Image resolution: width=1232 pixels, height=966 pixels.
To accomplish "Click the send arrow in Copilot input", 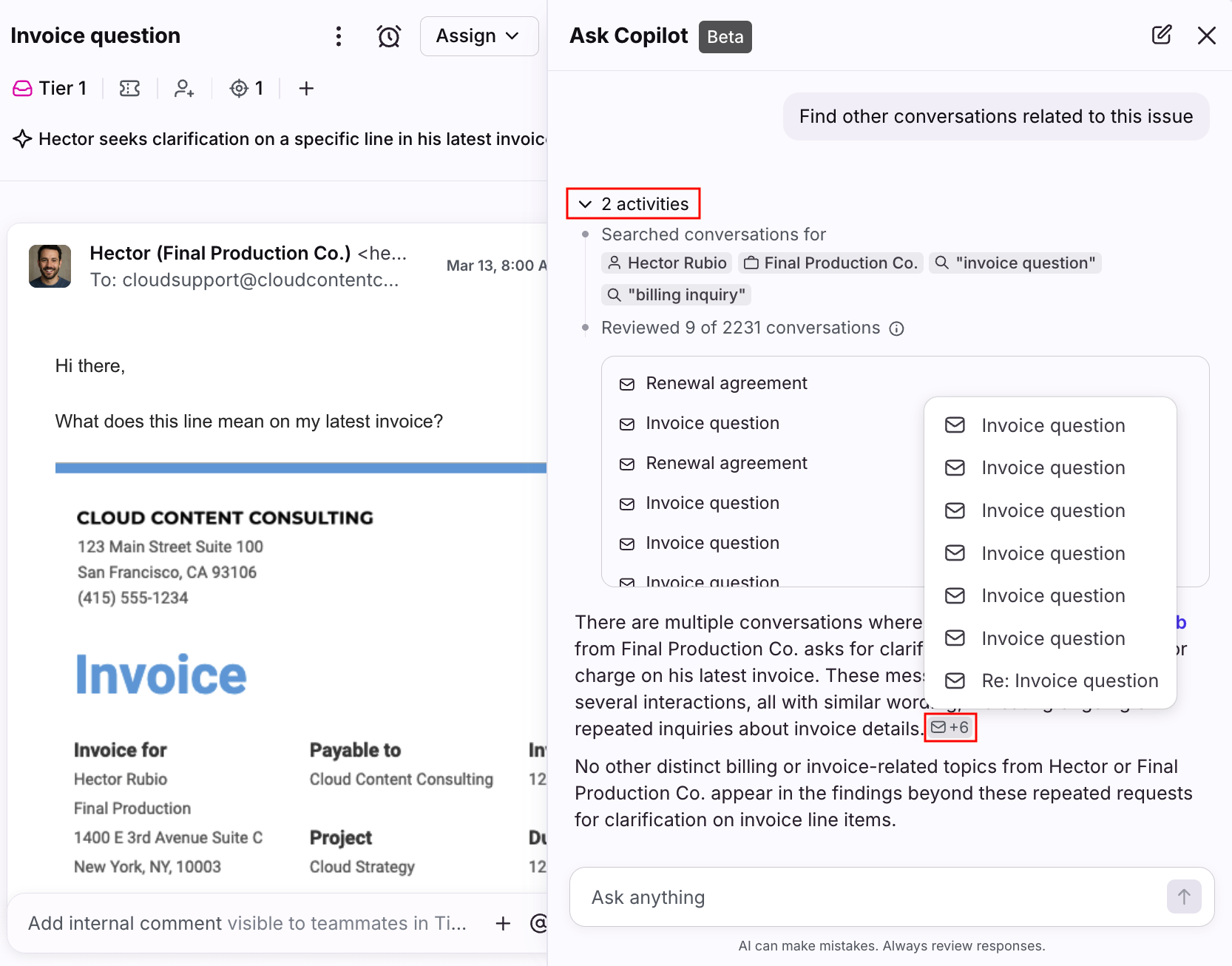I will tap(1183, 896).
